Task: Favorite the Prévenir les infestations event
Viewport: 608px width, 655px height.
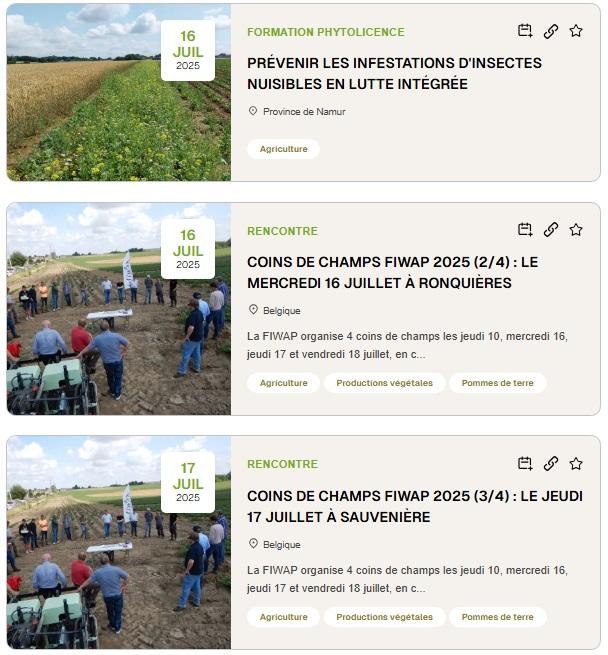Action: (576, 31)
